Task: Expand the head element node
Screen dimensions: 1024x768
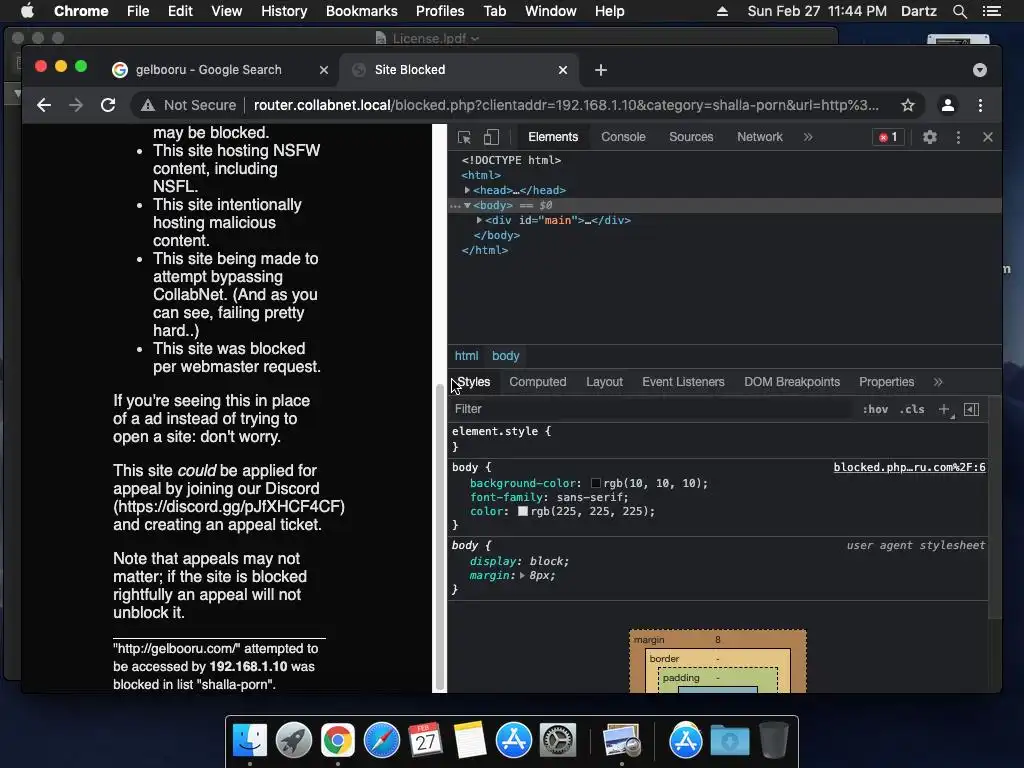Action: (x=468, y=190)
